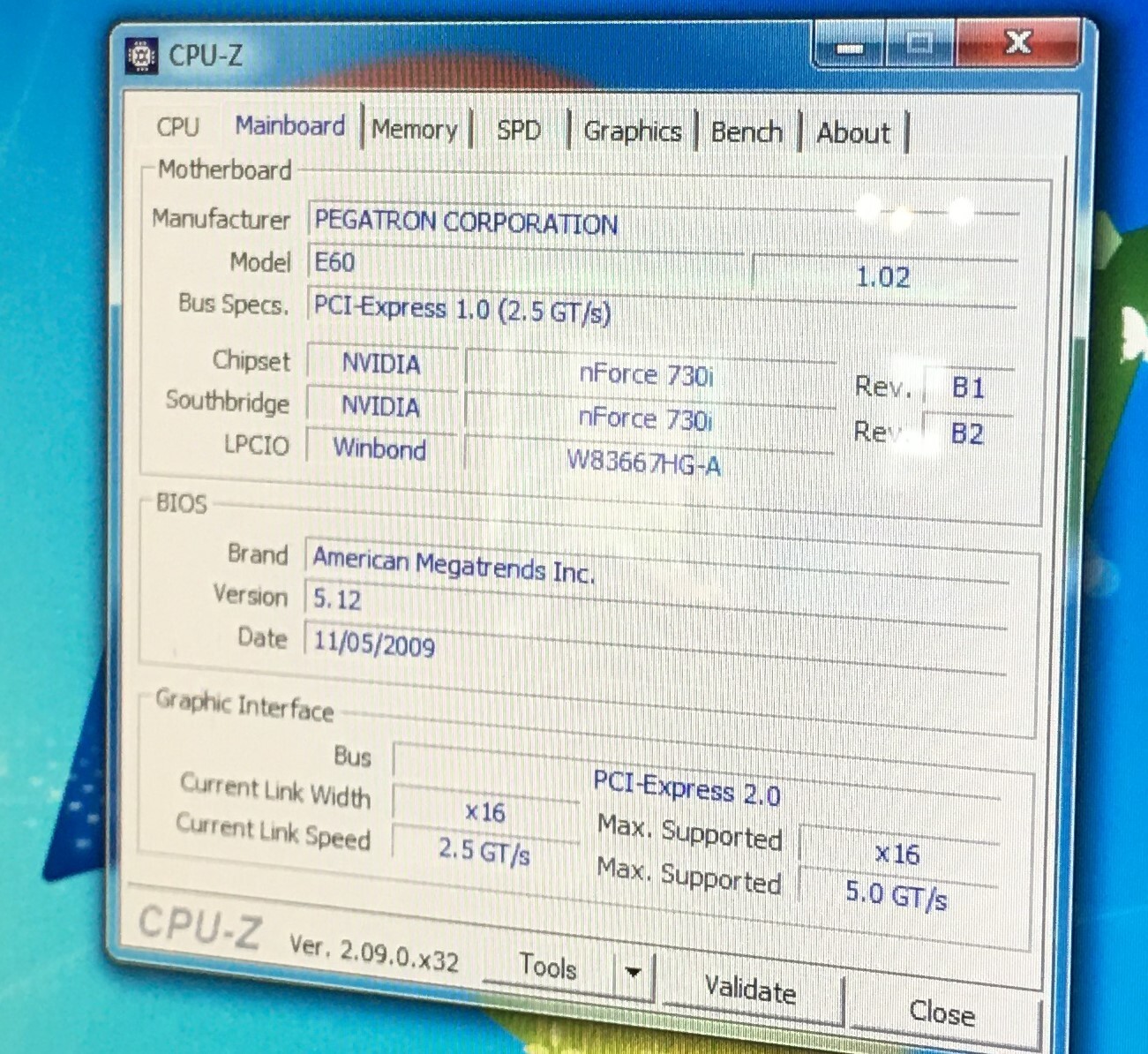Screen dimensions: 1148x1054
Task: Click the PCI-Express 1.0 (2.5 GT/s) bus specs field
Action: [x=662, y=309]
